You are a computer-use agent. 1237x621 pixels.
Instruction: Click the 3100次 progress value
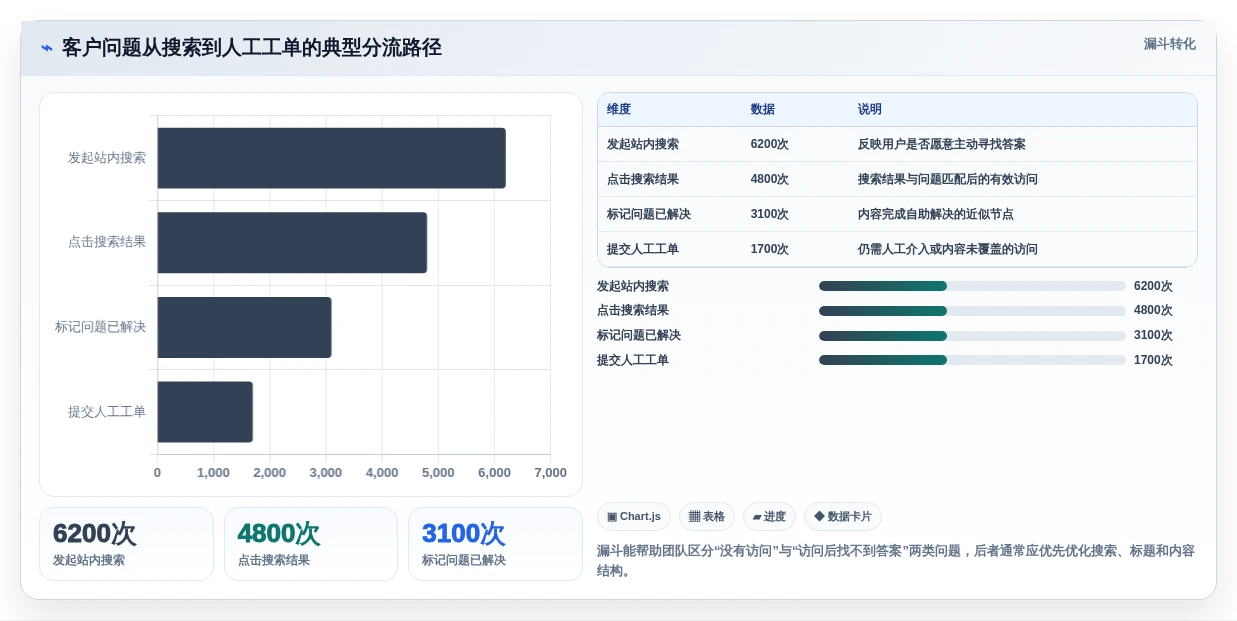point(1153,336)
